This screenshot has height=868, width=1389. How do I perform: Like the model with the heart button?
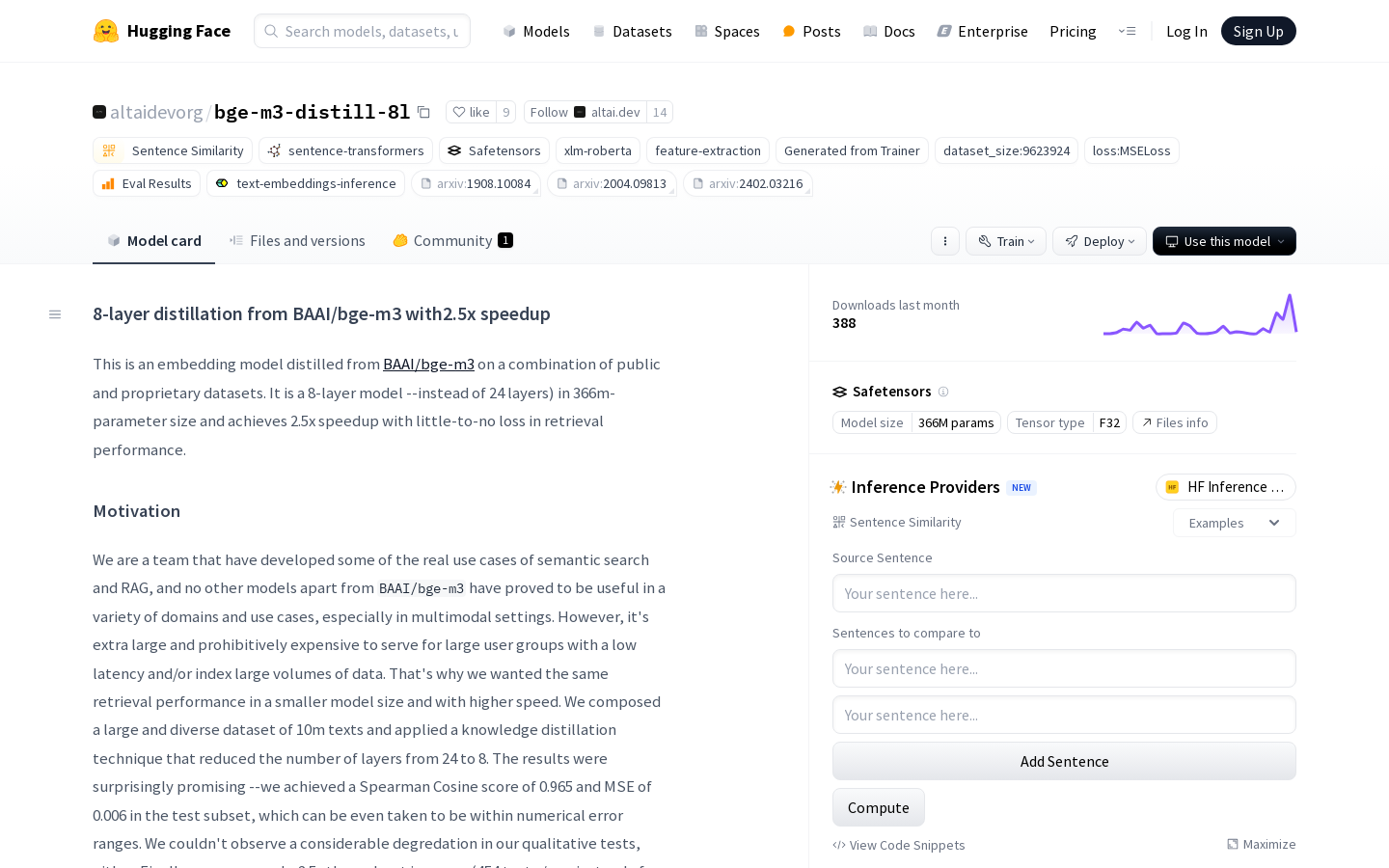[472, 112]
